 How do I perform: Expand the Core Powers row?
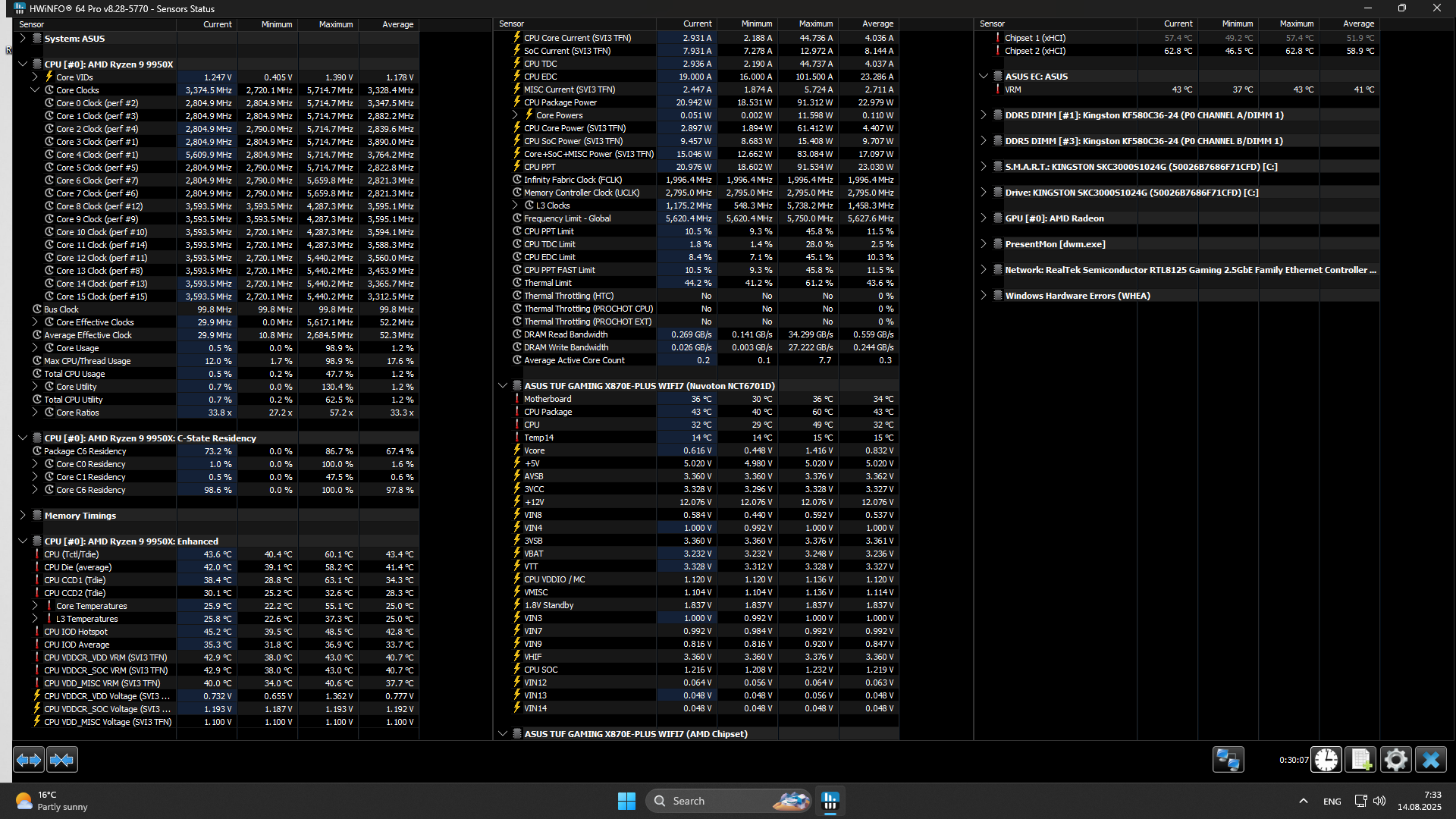coord(516,115)
